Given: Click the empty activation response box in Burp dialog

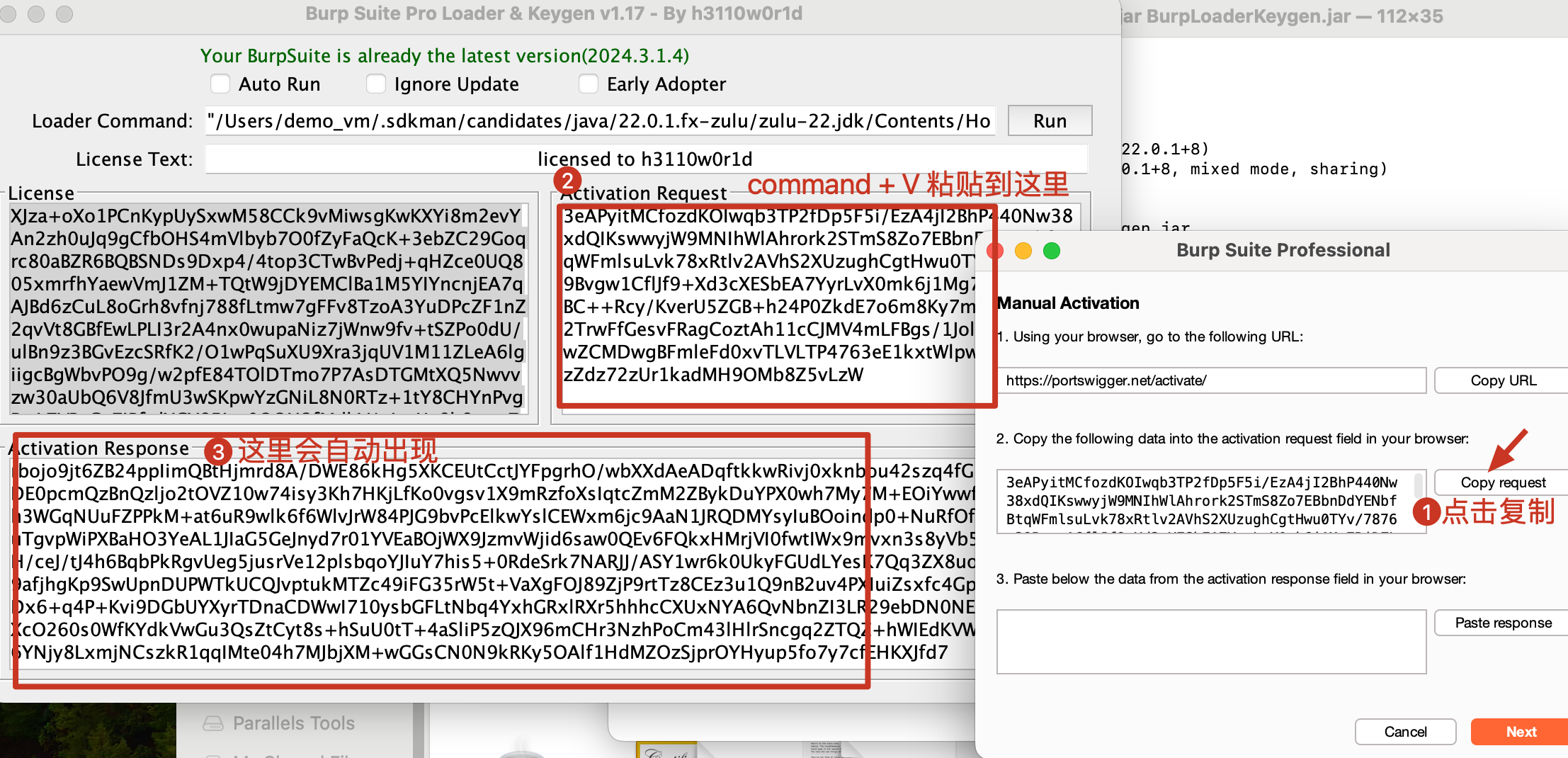Looking at the screenshot, I should pos(1211,641).
